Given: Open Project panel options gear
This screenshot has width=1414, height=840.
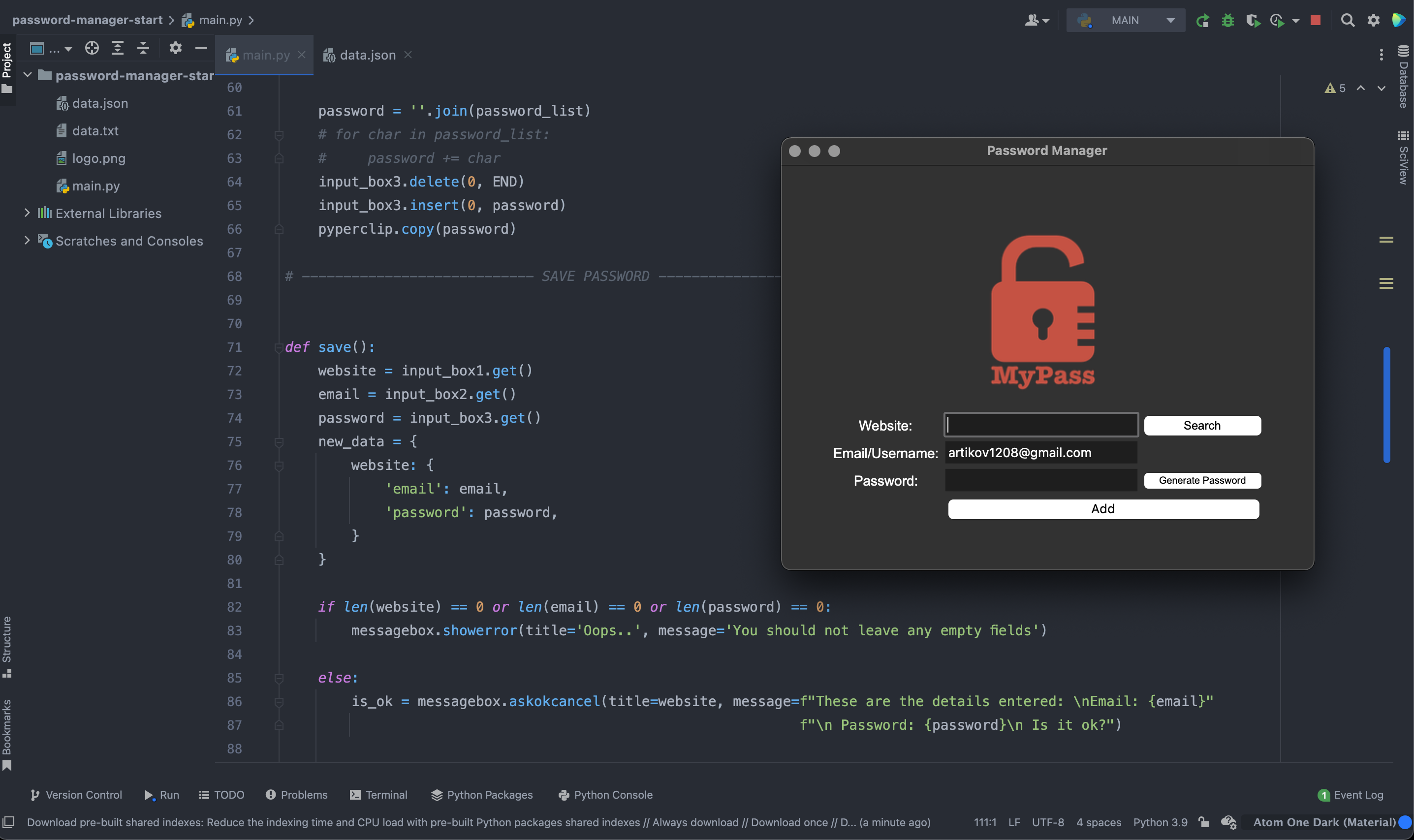Looking at the screenshot, I should 176,48.
